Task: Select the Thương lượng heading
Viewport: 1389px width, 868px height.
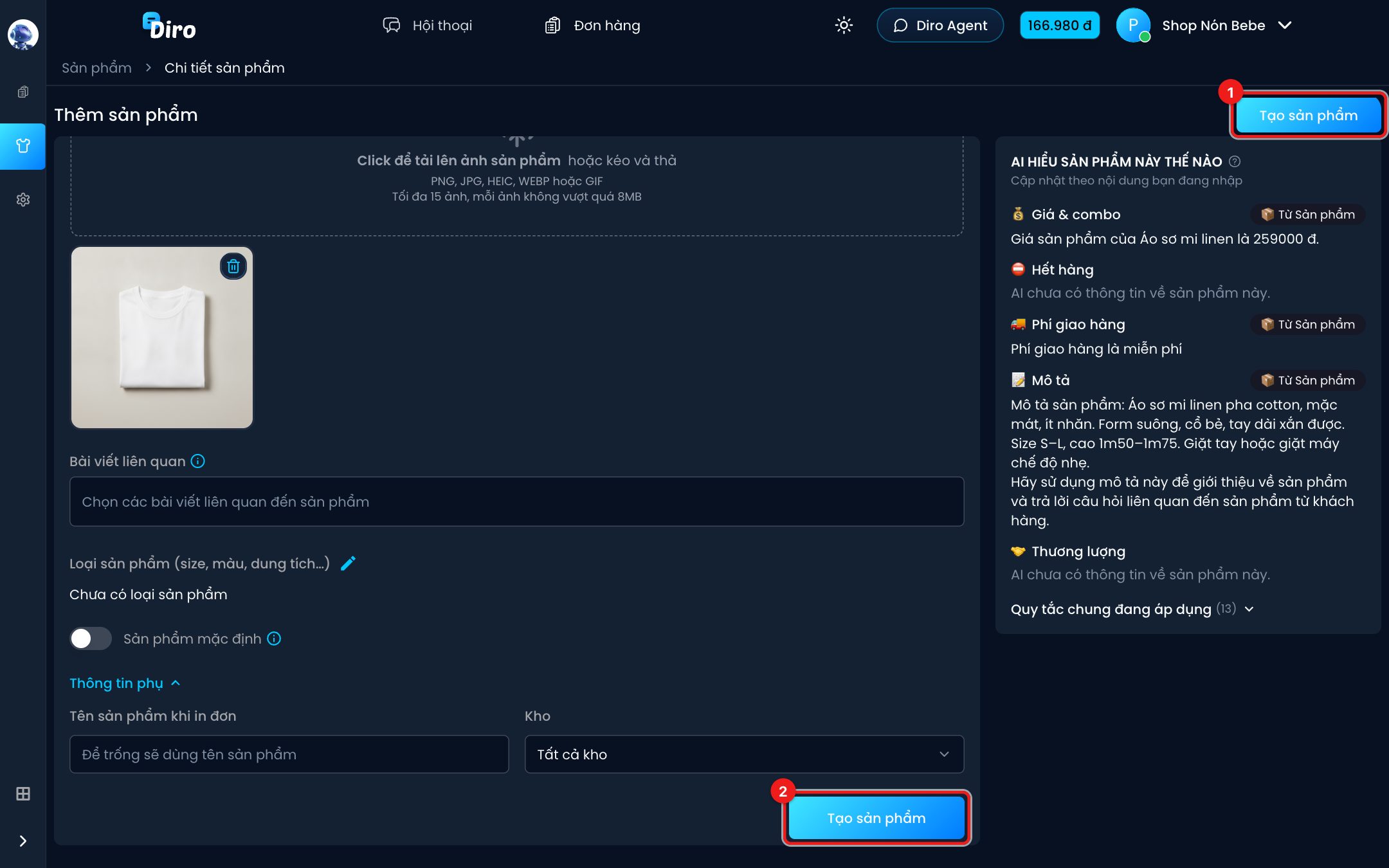Action: tap(1078, 551)
